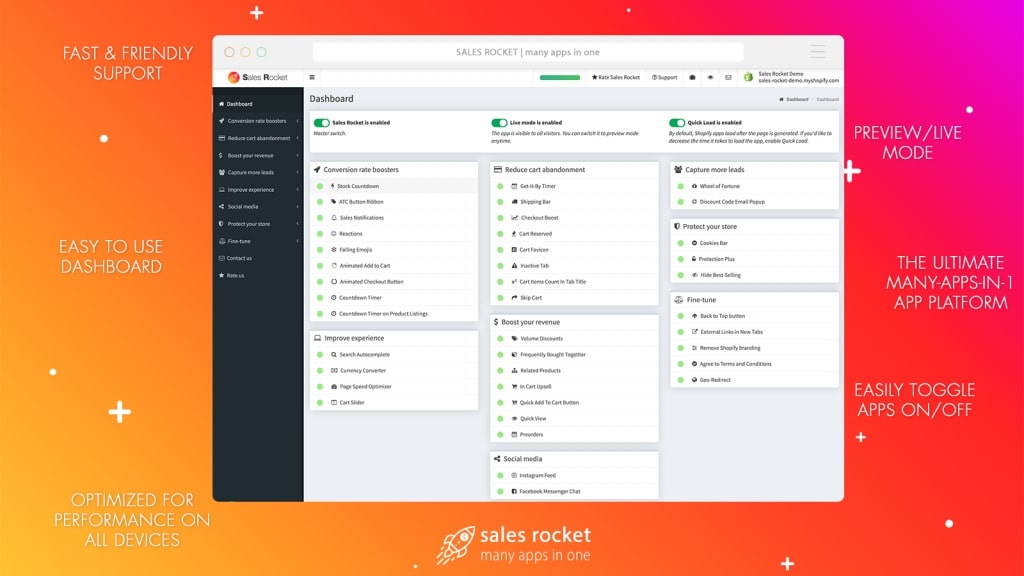Toggle the Reactions green status dot
Image resolution: width=1024 pixels, height=576 pixels.
coord(320,234)
